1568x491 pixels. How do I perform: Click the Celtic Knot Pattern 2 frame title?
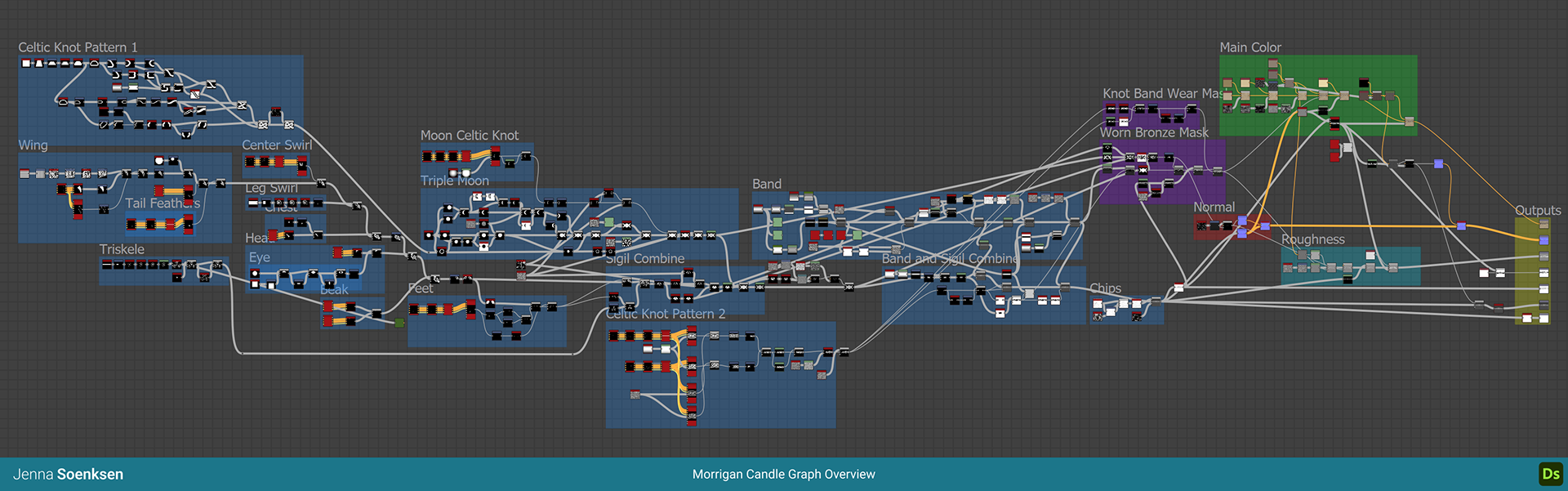(666, 314)
